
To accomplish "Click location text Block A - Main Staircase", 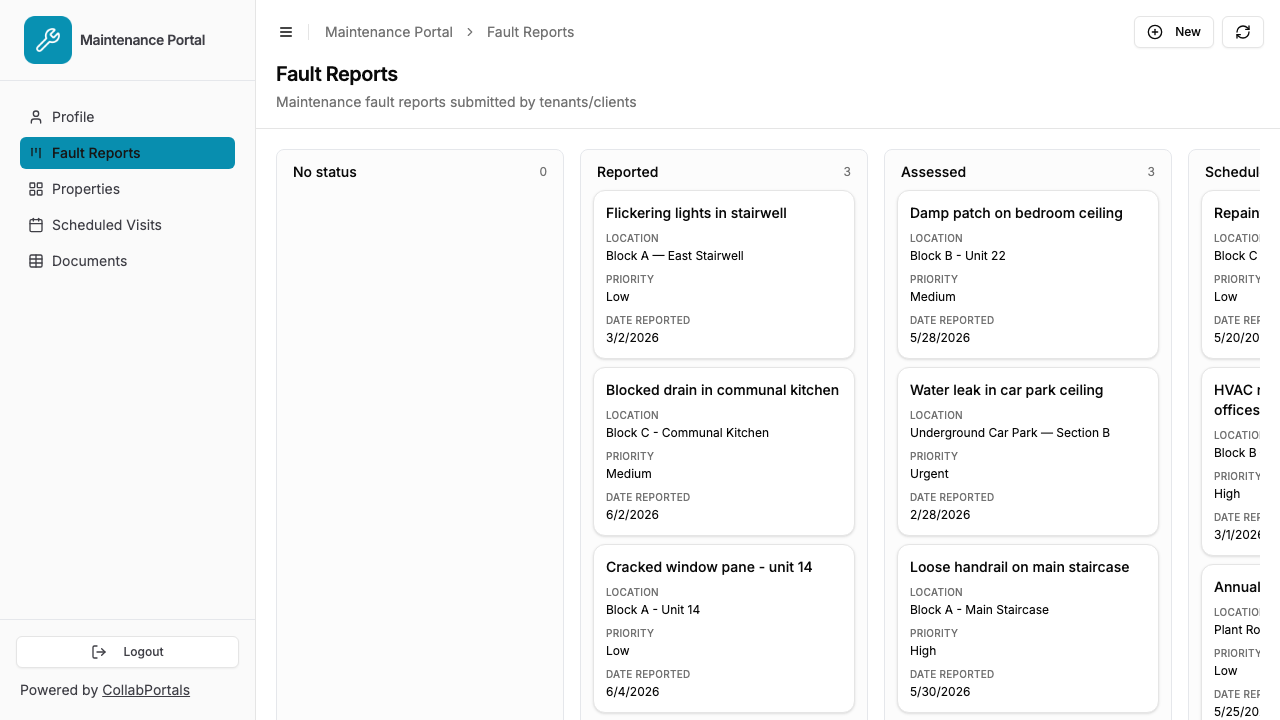I will (979, 610).
